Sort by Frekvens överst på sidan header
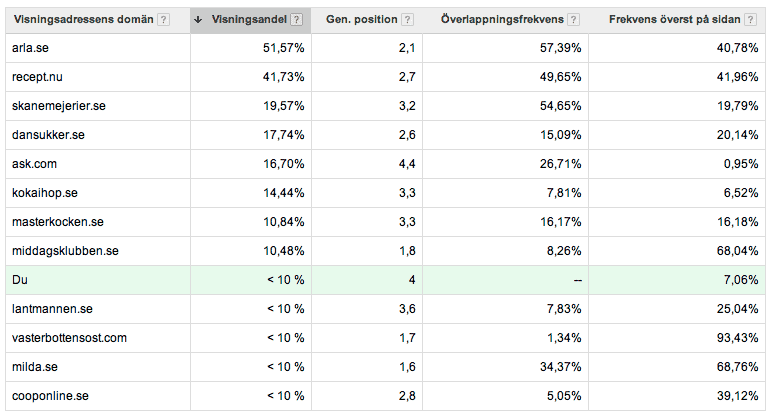Viewport: 771px width, 417px height. pos(684,20)
